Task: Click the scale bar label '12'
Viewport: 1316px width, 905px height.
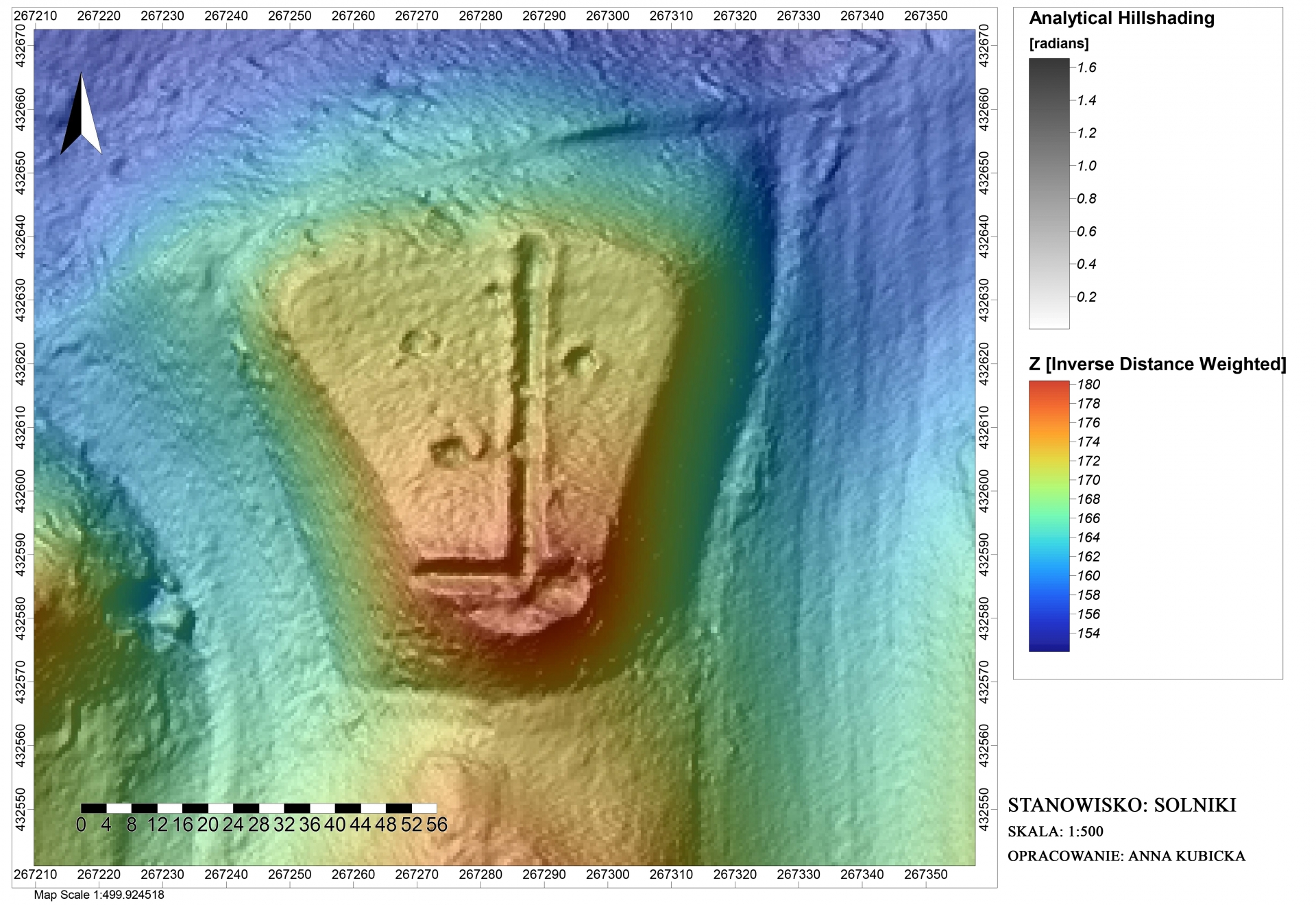Action: 158,825
